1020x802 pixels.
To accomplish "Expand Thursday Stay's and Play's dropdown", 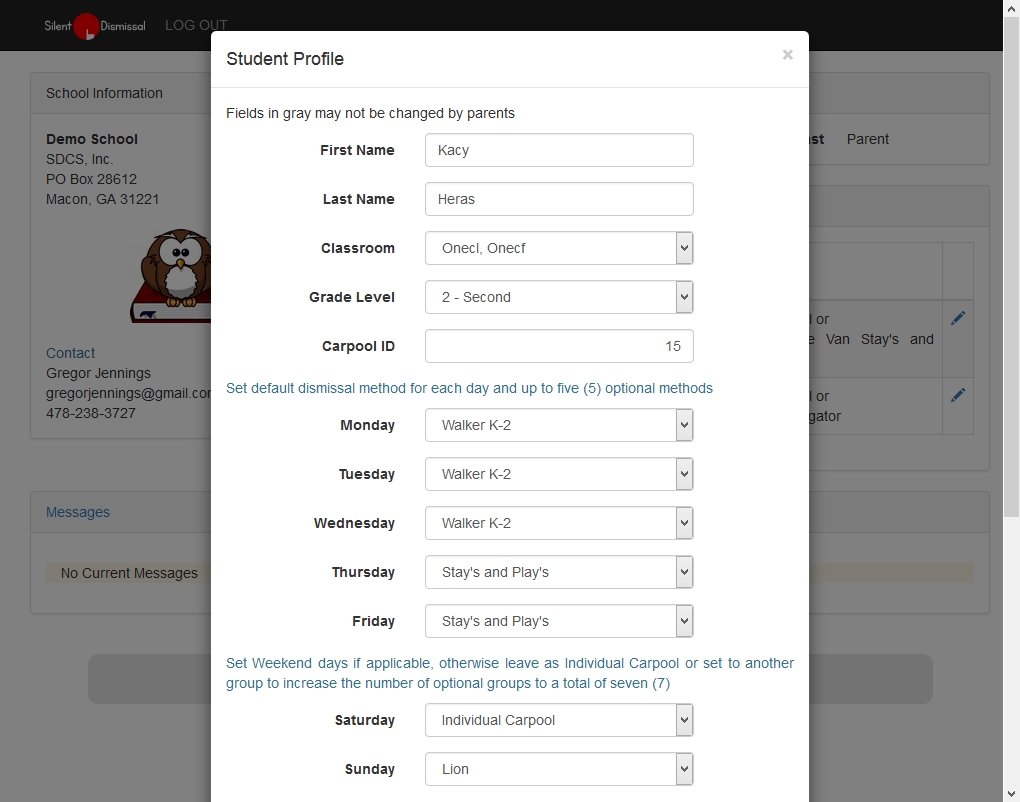I will click(559, 572).
